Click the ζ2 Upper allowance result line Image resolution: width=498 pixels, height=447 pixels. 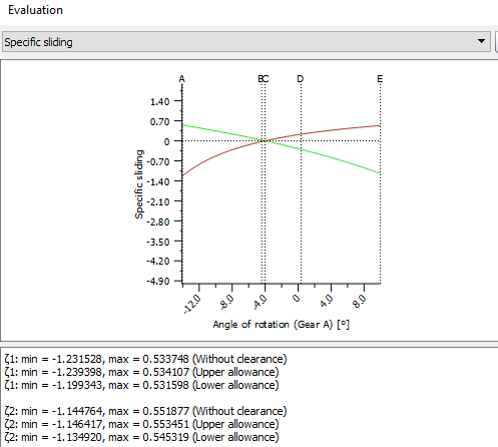[x=142, y=424]
